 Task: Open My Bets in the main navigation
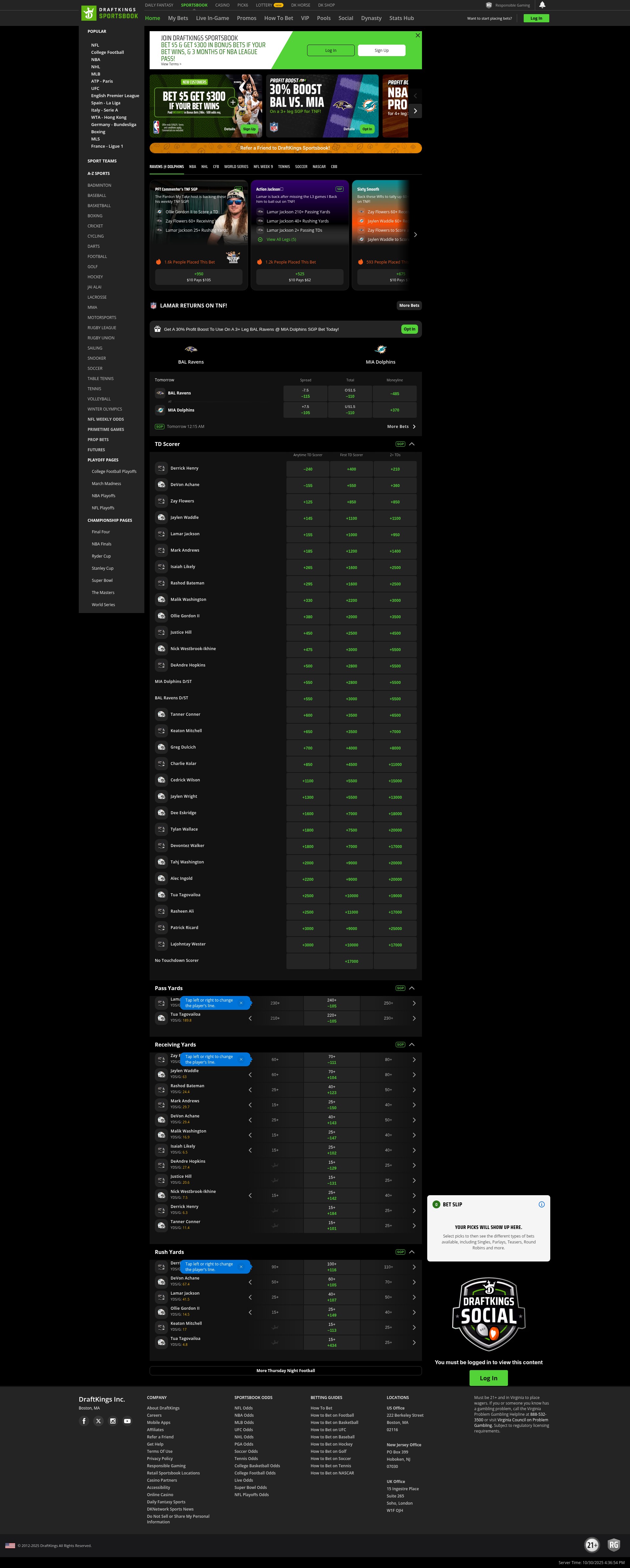(x=178, y=18)
